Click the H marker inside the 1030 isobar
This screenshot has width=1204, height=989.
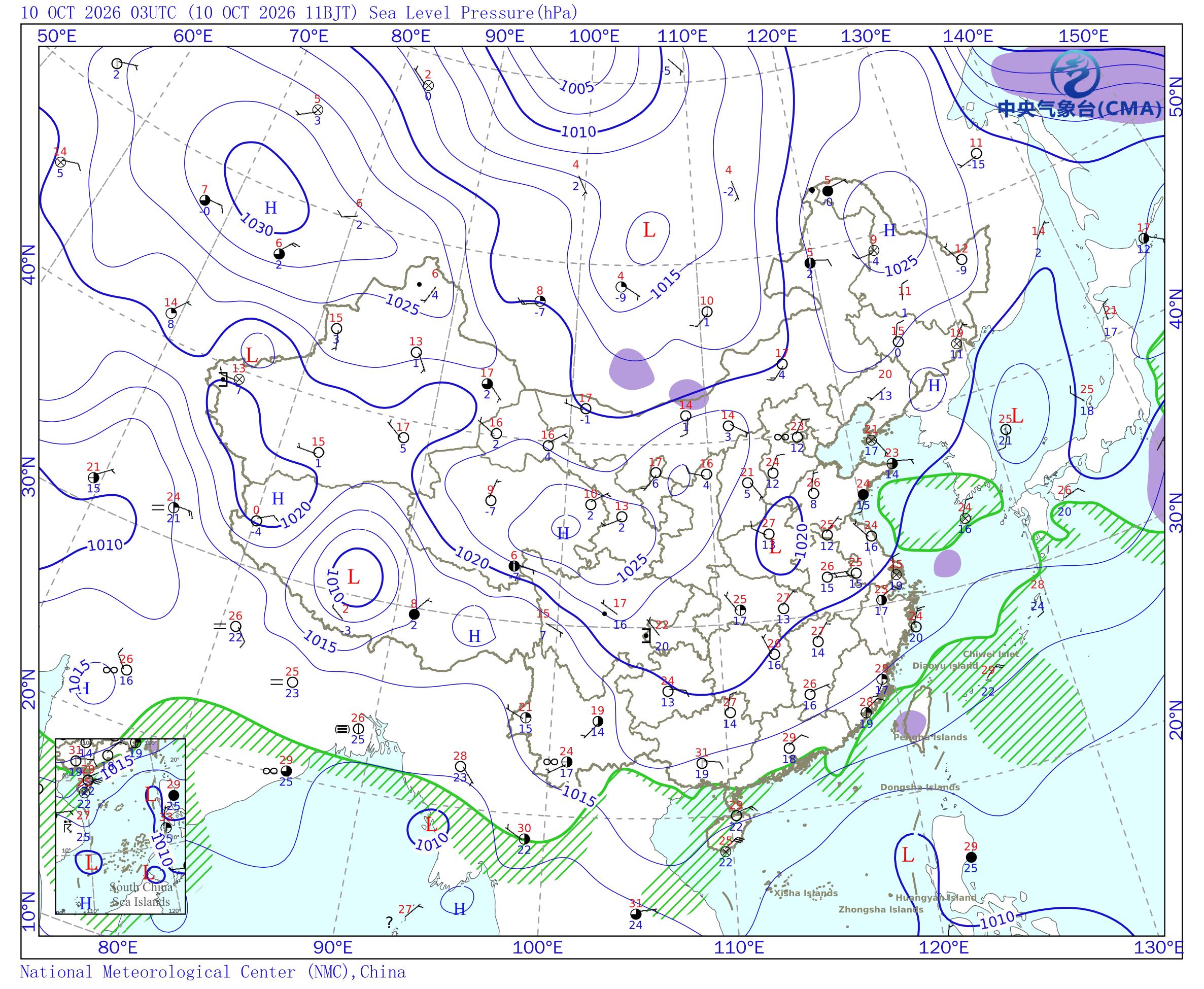pyautogui.click(x=270, y=208)
